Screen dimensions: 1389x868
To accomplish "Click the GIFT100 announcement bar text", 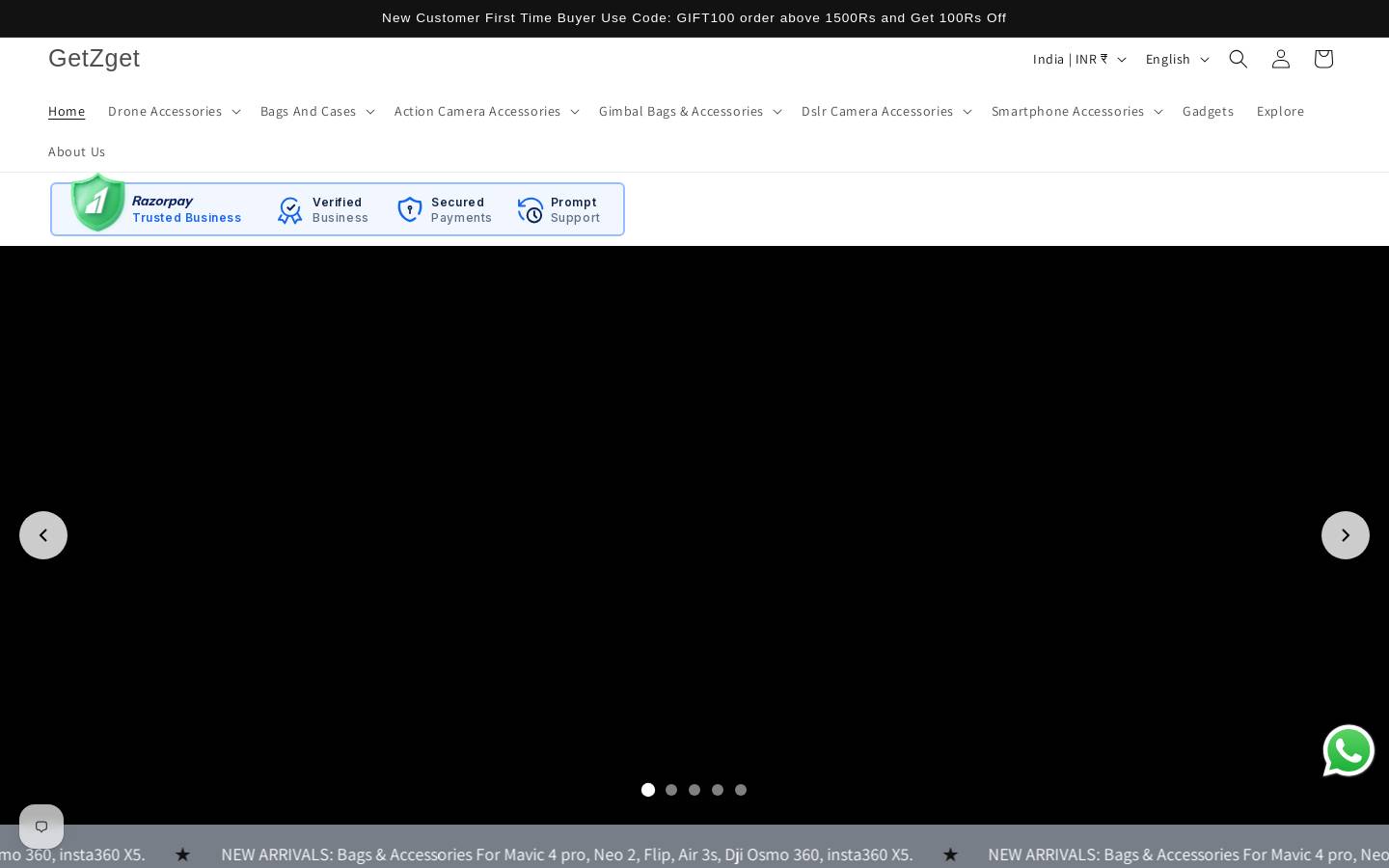I will [694, 18].
